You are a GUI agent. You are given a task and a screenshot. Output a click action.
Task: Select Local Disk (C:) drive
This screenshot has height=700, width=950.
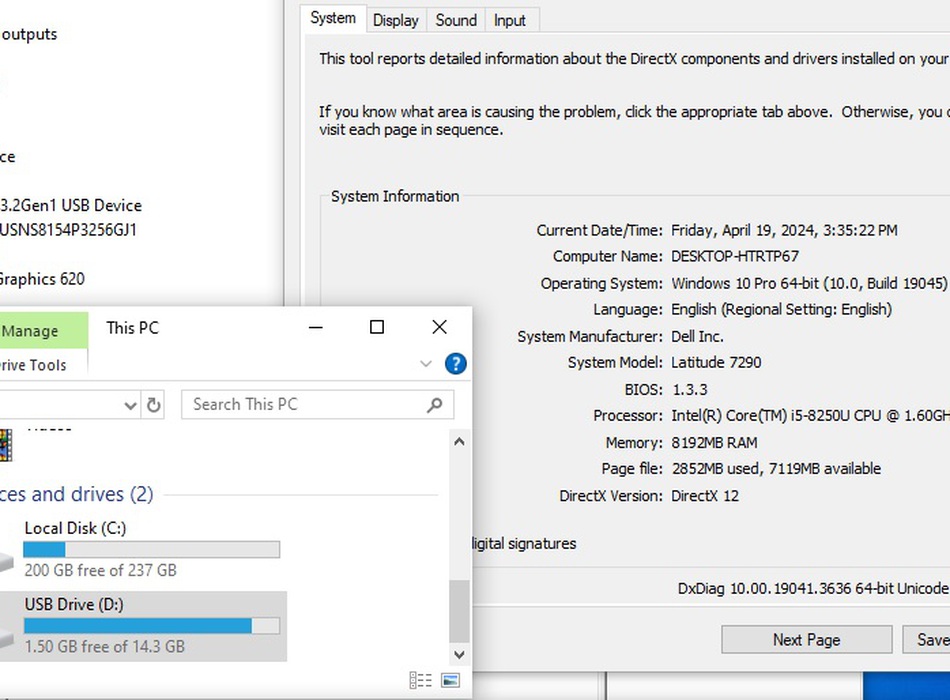click(x=140, y=548)
